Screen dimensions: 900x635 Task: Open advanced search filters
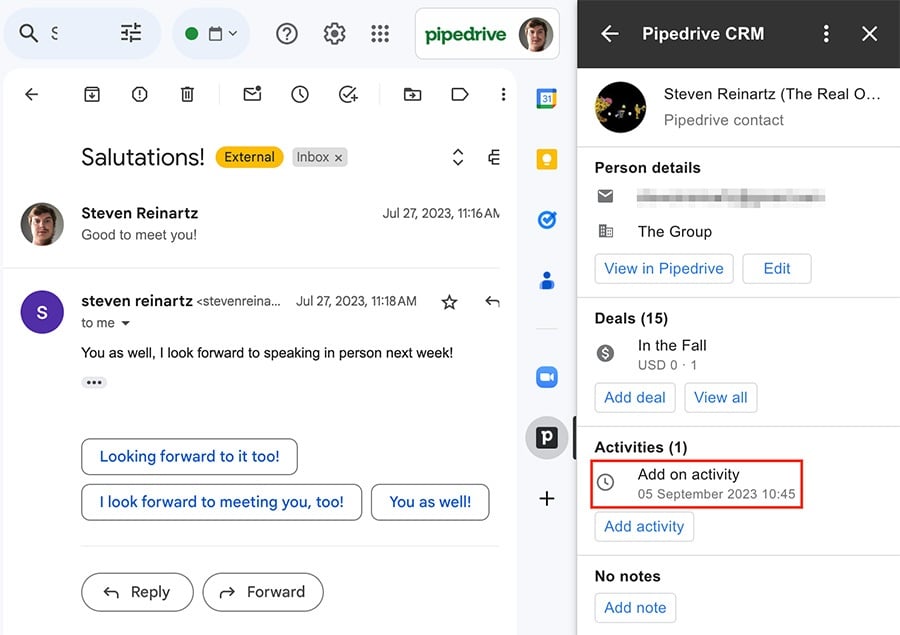tap(130, 33)
